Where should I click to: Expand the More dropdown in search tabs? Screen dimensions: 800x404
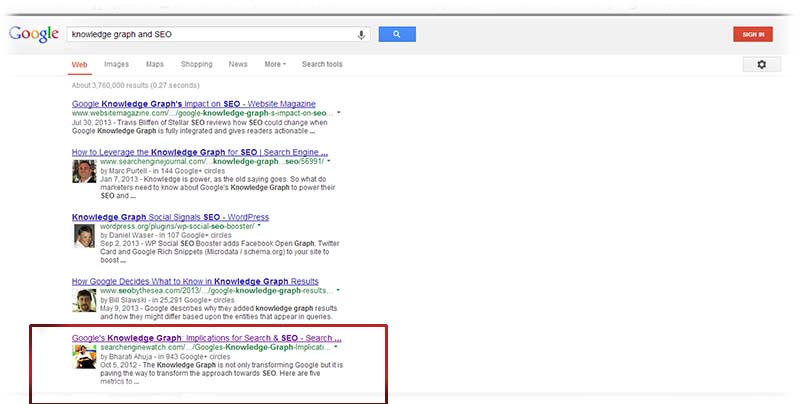(x=275, y=64)
